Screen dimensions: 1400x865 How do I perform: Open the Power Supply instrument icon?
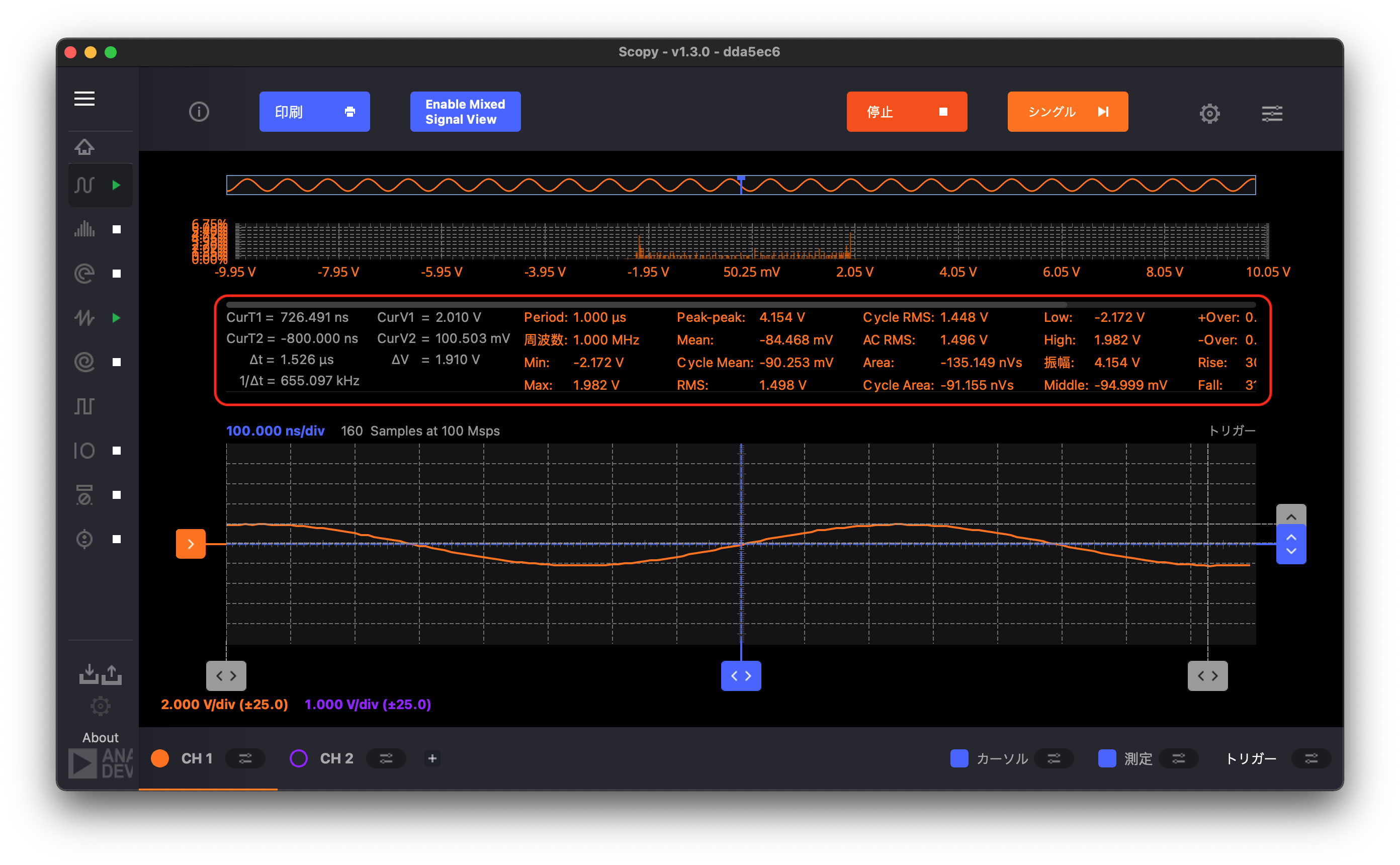pos(84,539)
